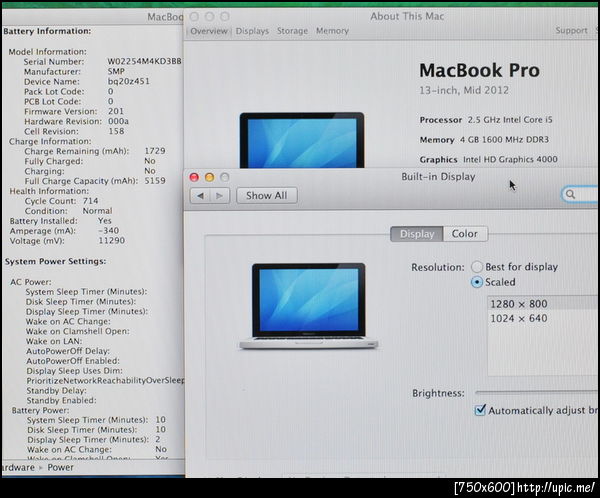600x498 pixels.
Task: Open Displays tab in About This Mac
Action: pos(252,31)
